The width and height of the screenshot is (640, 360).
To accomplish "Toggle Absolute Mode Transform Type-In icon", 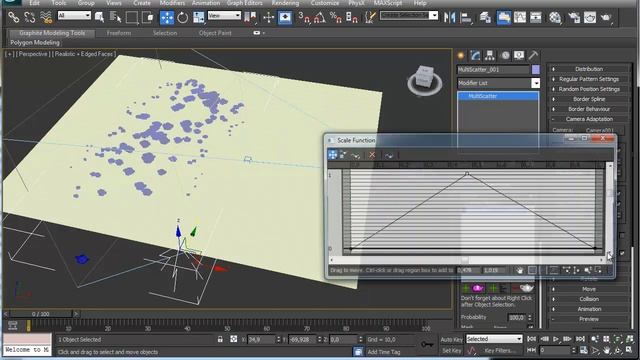I will pos(233,339).
